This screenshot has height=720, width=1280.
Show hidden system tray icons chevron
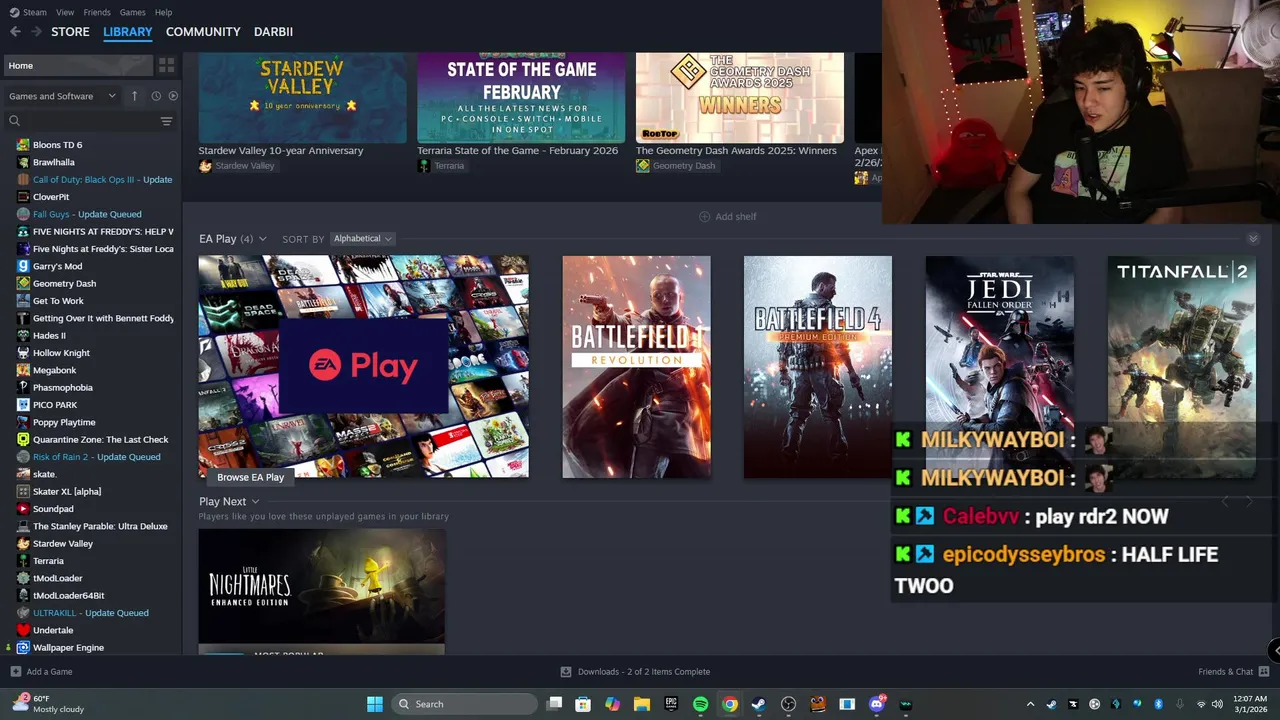coord(1030,704)
